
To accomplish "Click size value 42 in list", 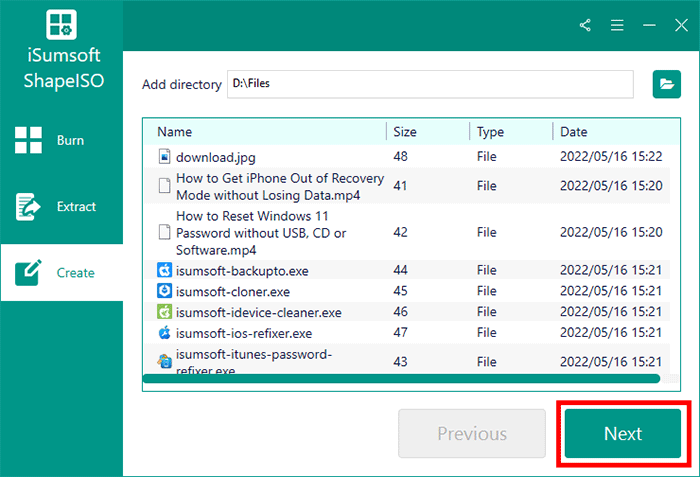I will click(x=400, y=232).
